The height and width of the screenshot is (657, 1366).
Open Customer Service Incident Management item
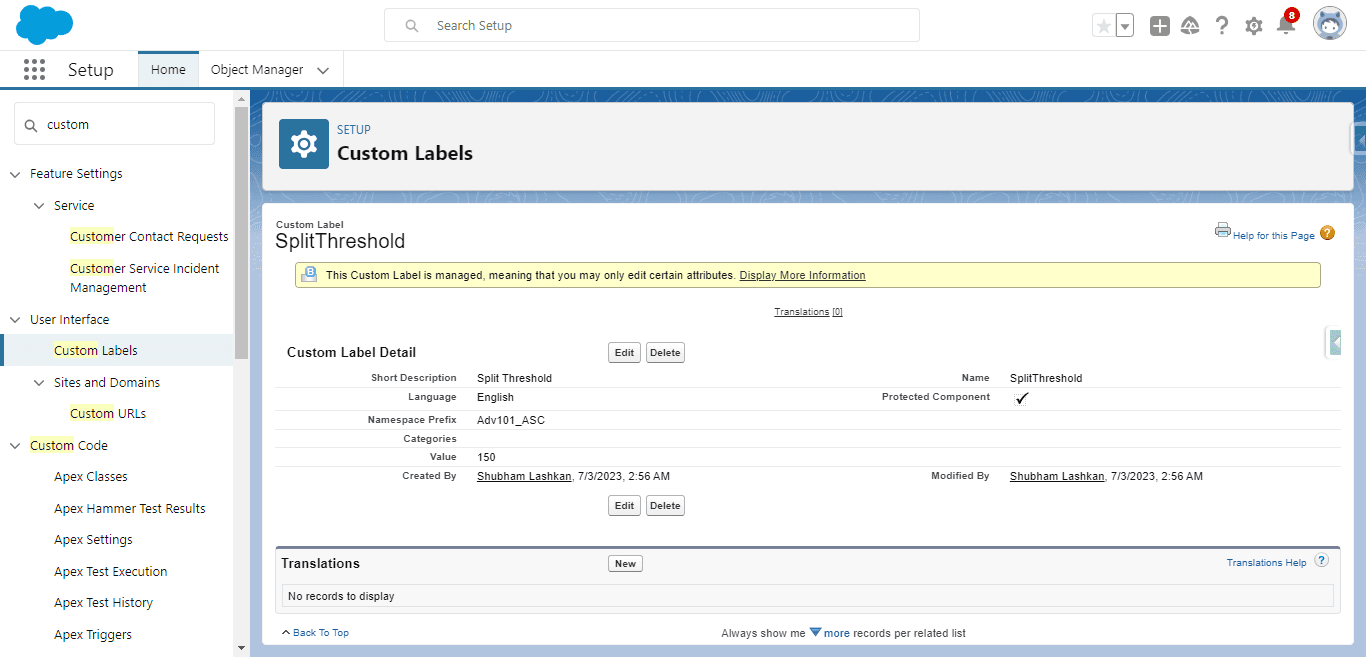145,278
